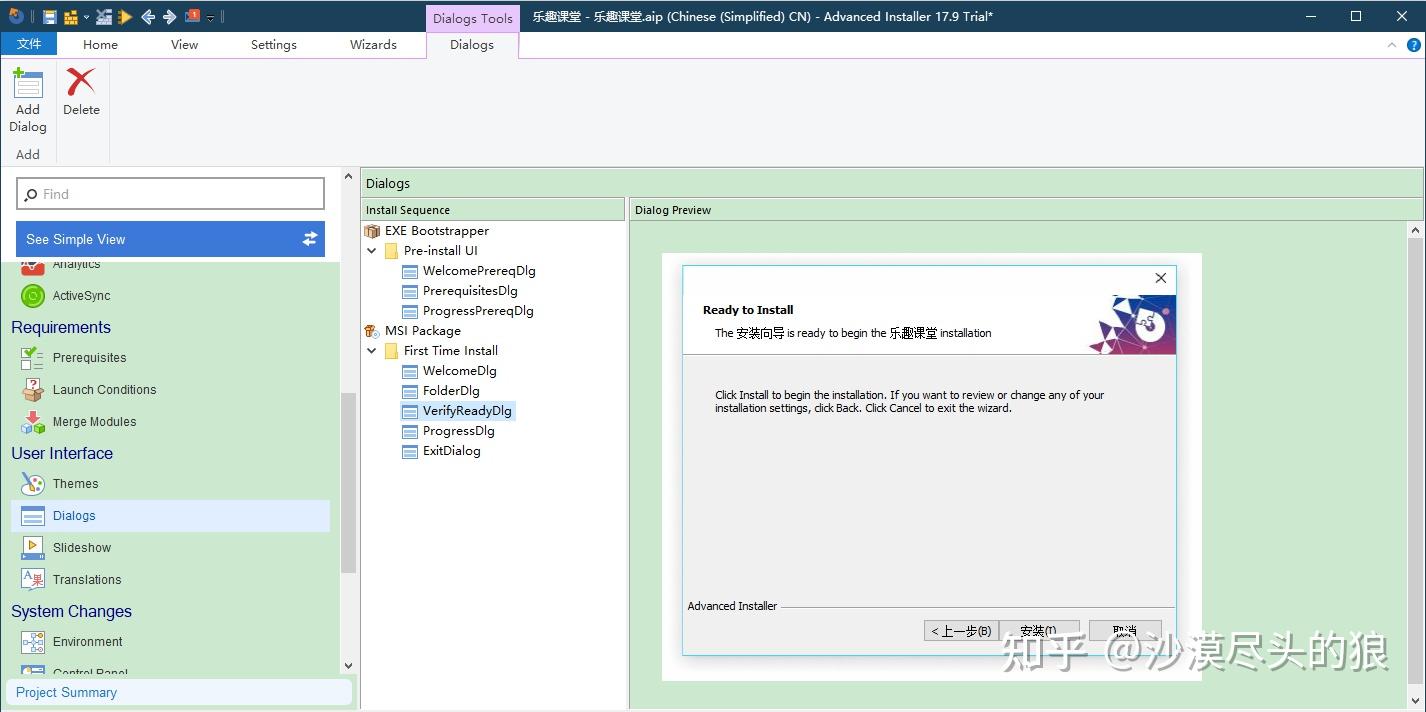The image size is (1426, 712).
Task: Open Merge Modules in sidebar
Action: click(94, 422)
